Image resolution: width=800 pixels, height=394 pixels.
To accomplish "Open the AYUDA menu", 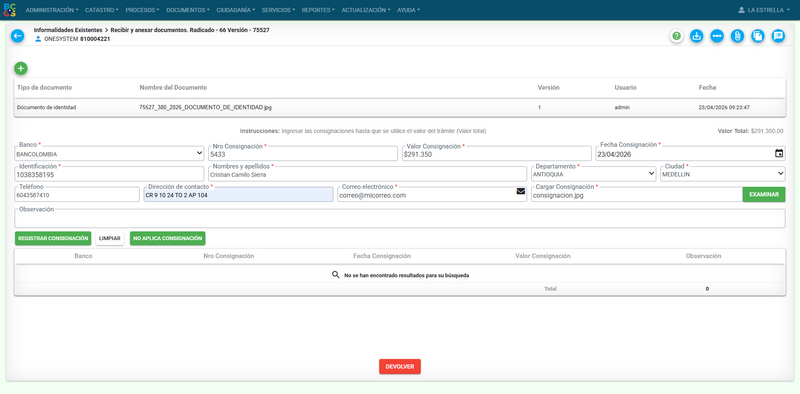I will [x=408, y=10].
